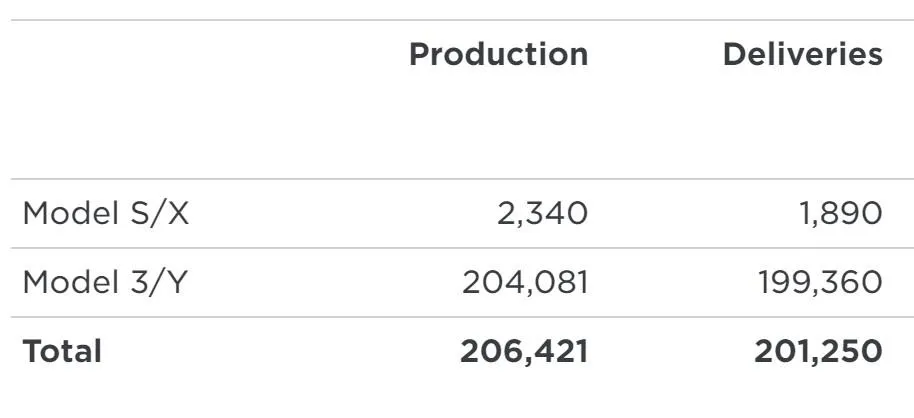Screen dimensions: 914x418
Task: Click the divider line above Total row
Action: [460, 317]
